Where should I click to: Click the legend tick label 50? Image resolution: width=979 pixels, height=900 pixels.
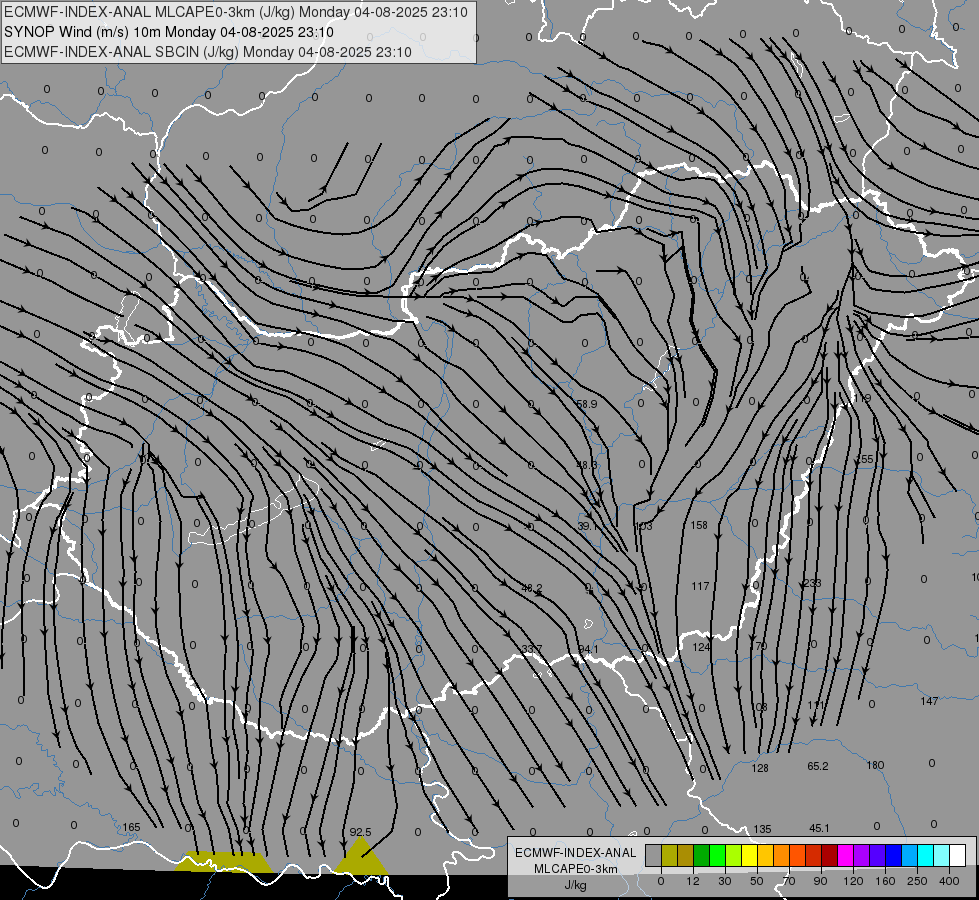[x=757, y=881]
